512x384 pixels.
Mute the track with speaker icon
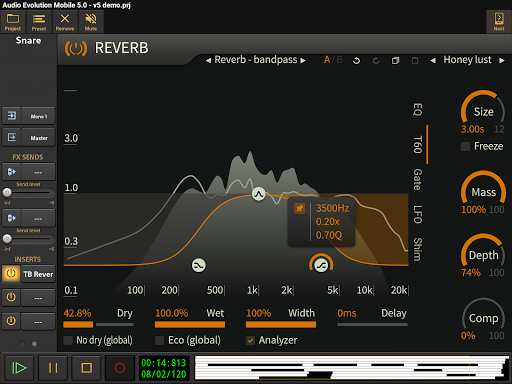(91, 22)
